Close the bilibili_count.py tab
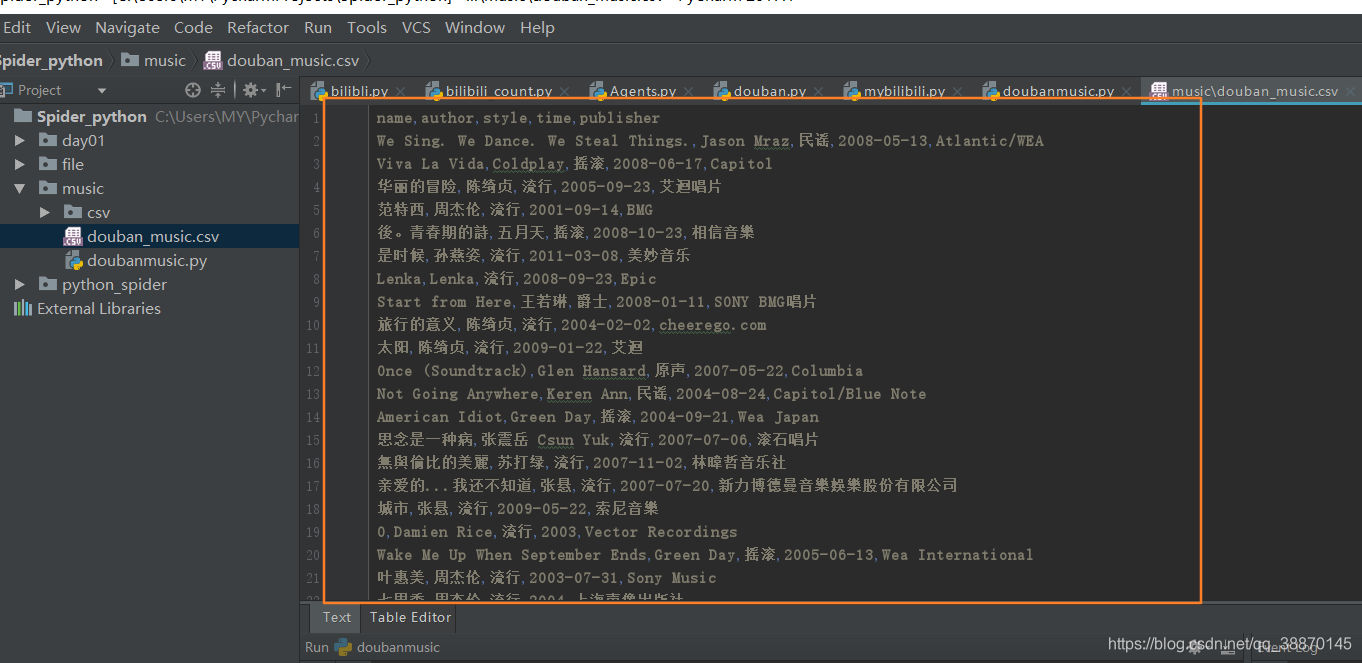This screenshot has width=1362, height=663. pyautogui.click(x=564, y=92)
